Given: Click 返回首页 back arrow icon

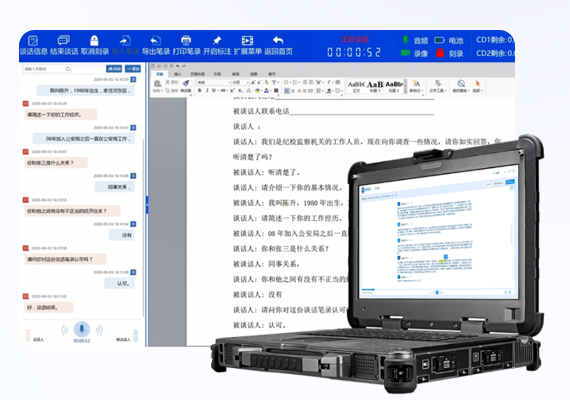Looking at the screenshot, I should 278,40.
